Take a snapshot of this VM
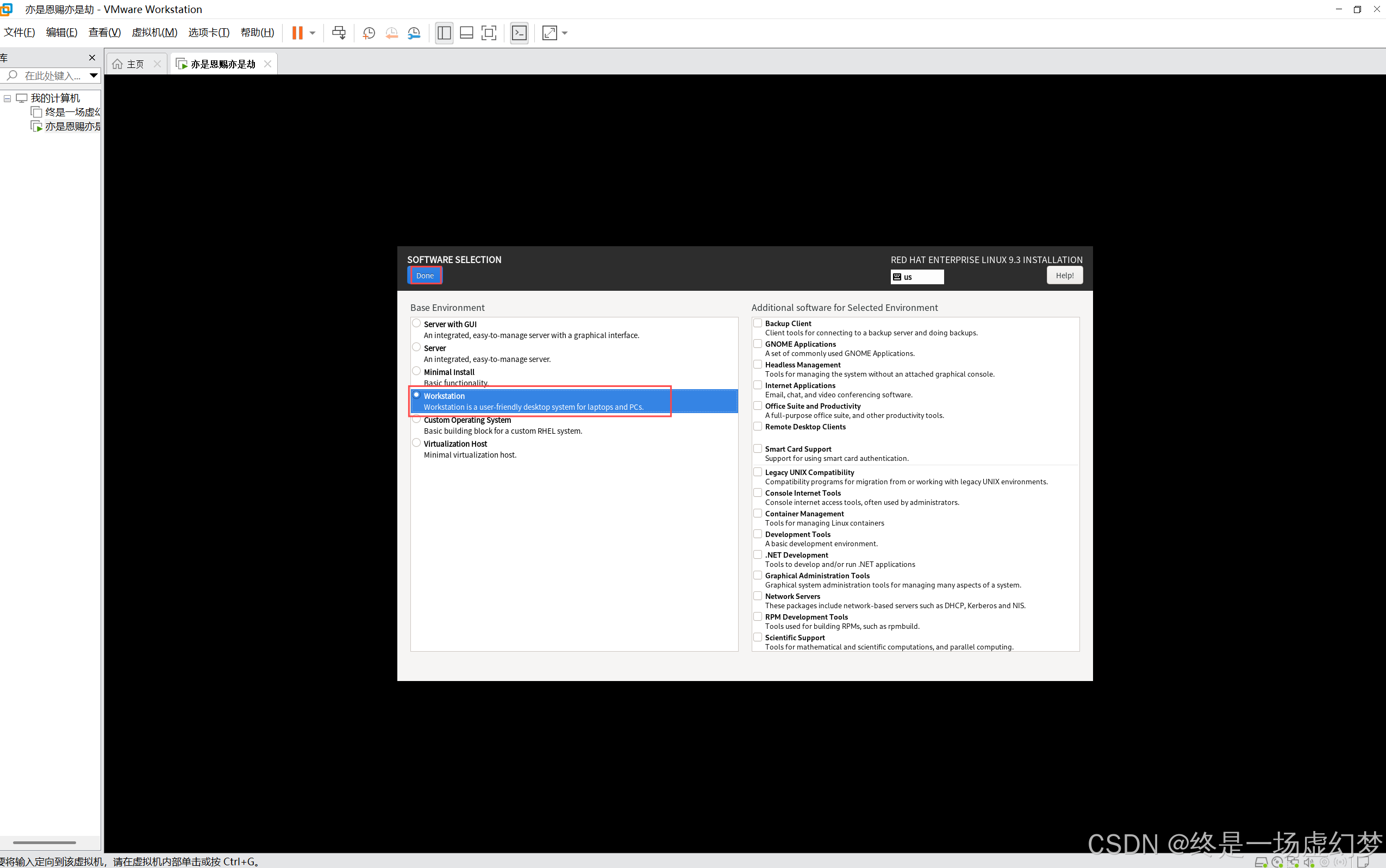 click(x=369, y=33)
